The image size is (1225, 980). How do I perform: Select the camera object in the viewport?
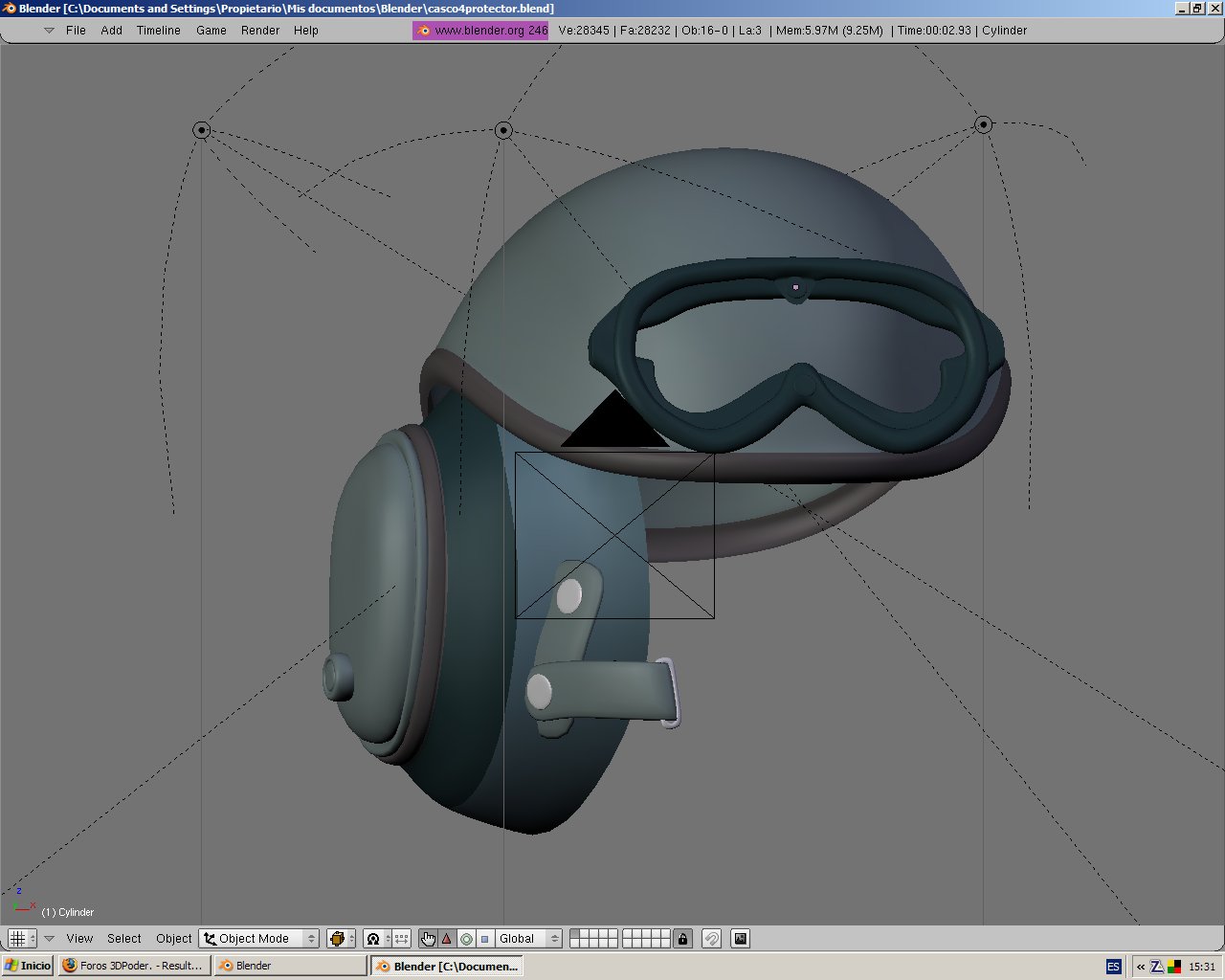pyautogui.click(x=614, y=535)
